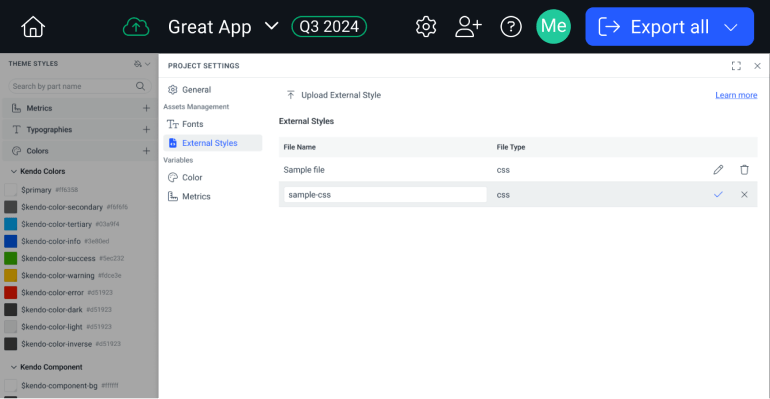Go to the home screen icon
The height and width of the screenshot is (399, 770).
(33, 27)
